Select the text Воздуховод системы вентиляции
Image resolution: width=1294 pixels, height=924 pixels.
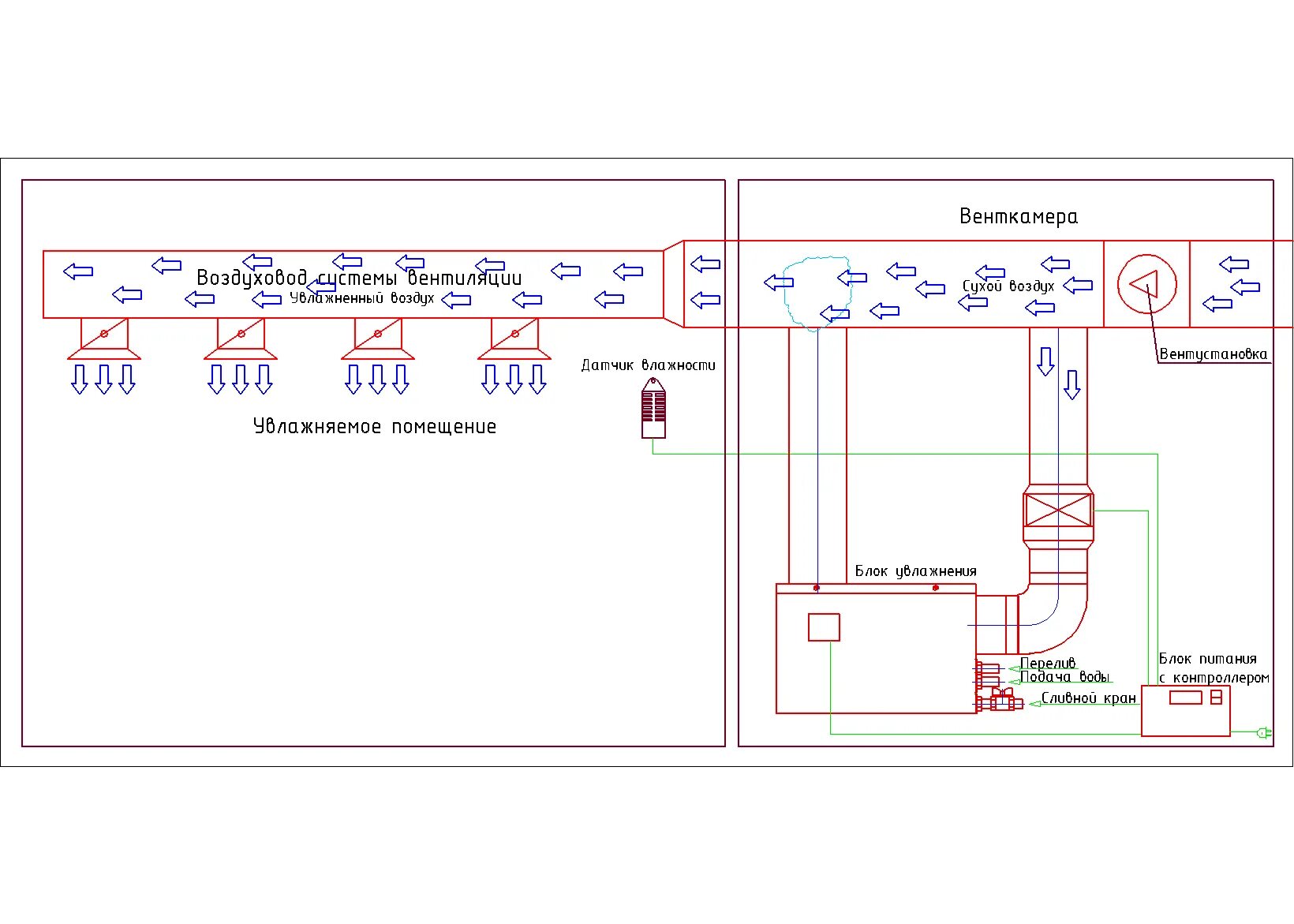coord(359,278)
